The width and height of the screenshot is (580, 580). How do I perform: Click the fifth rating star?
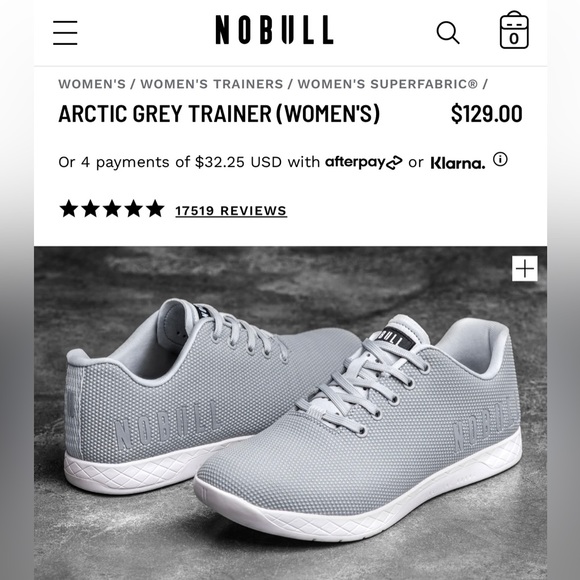(x=155, y=209)
